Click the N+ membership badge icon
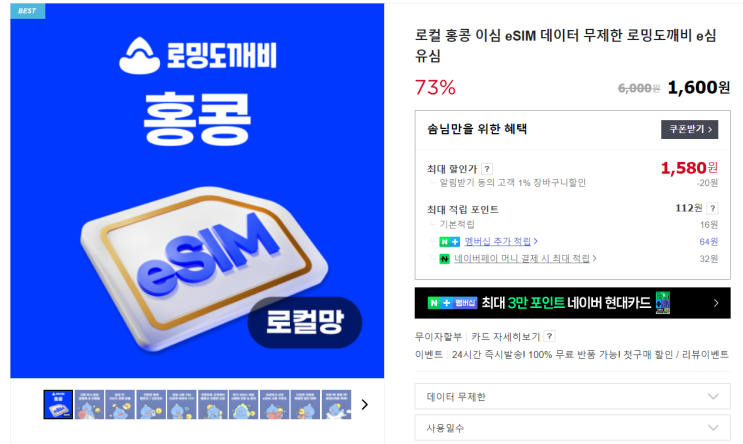Image resolution: width=743 pixels, height=444 pixels. click(x=449, y=242)
